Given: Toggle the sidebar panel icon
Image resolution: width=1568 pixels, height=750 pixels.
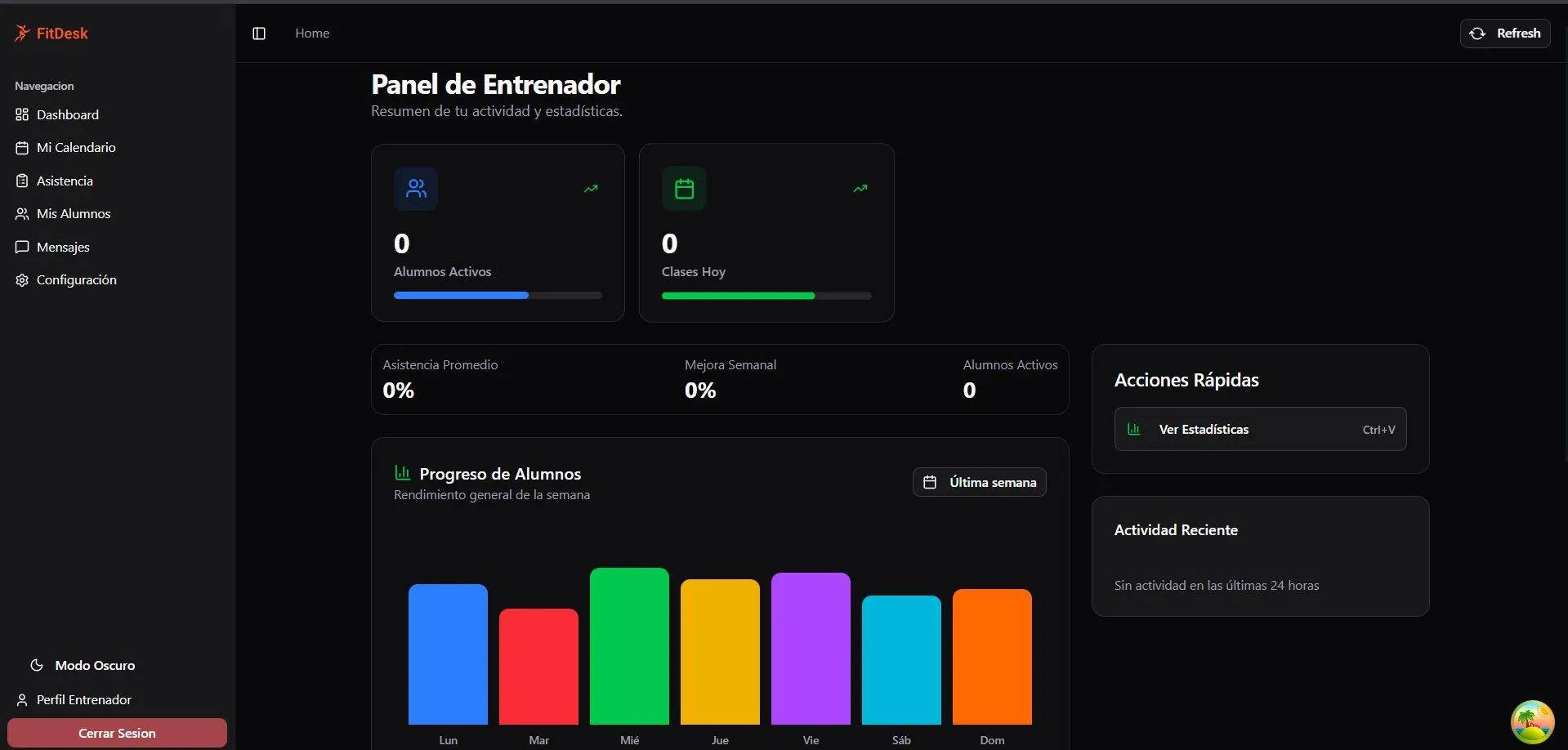Looking at the screenshot, I should [259, 33].
